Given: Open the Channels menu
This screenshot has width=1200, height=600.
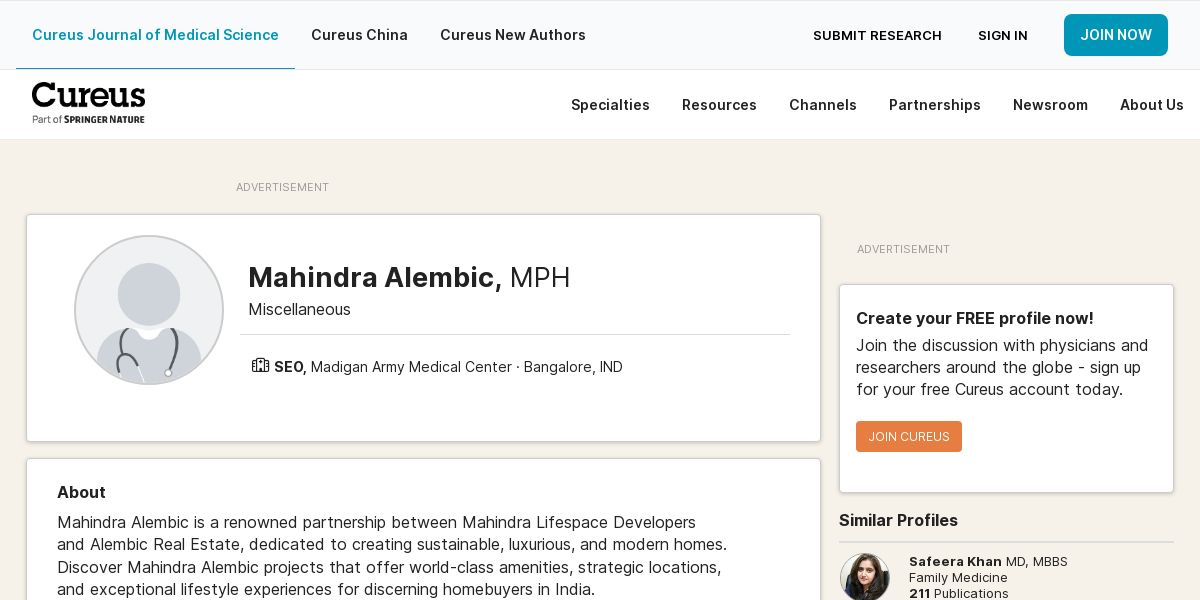Looking at the screenshot, I should tap(822, 105).
